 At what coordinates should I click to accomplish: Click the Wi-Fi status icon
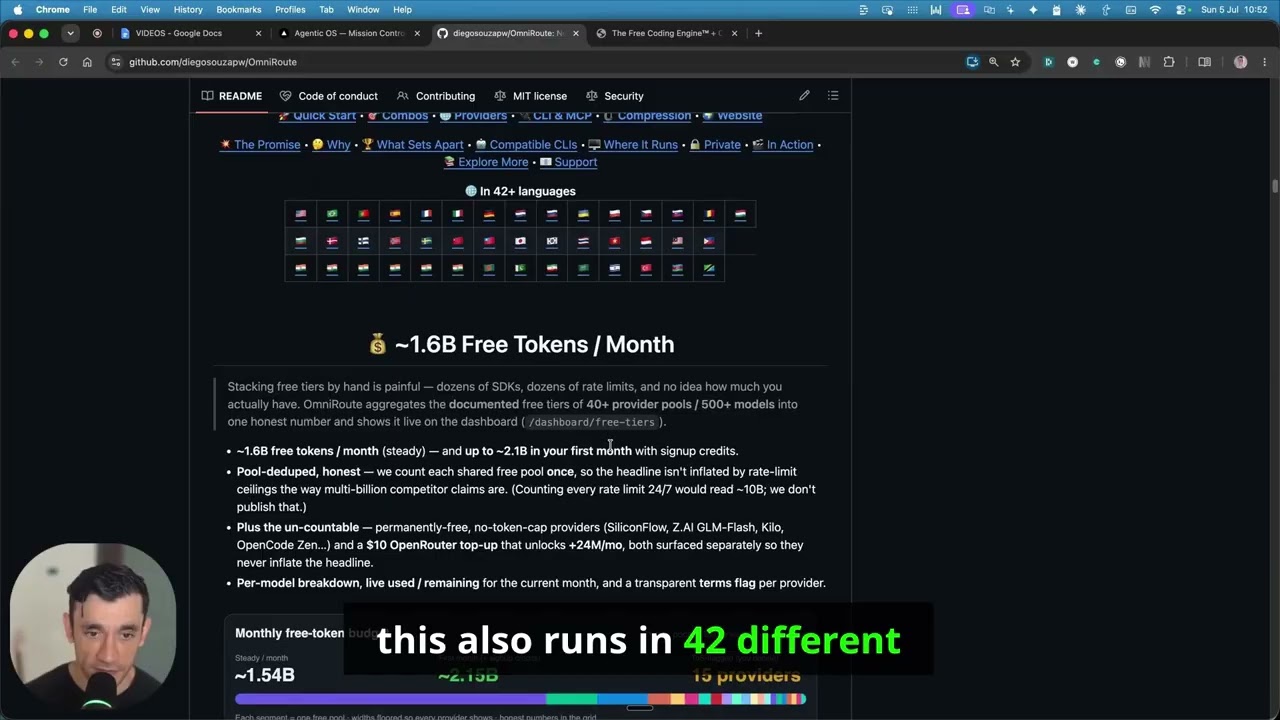tap(1155, 9)
